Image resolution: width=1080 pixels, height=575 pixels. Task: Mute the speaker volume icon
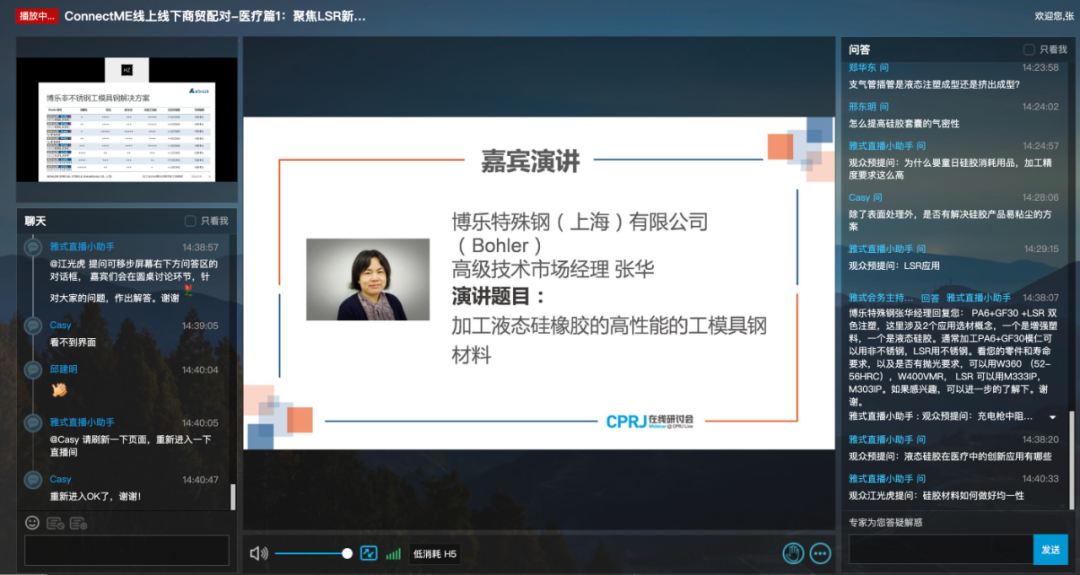(x=258, y=553)
